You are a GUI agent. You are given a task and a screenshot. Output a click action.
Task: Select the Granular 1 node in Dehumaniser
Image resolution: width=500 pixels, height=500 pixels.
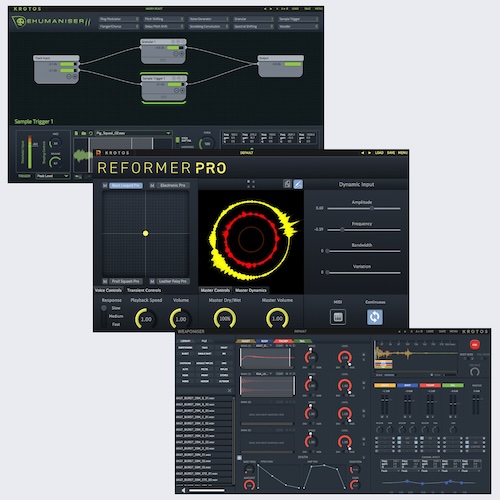click(x=163, y=52)
